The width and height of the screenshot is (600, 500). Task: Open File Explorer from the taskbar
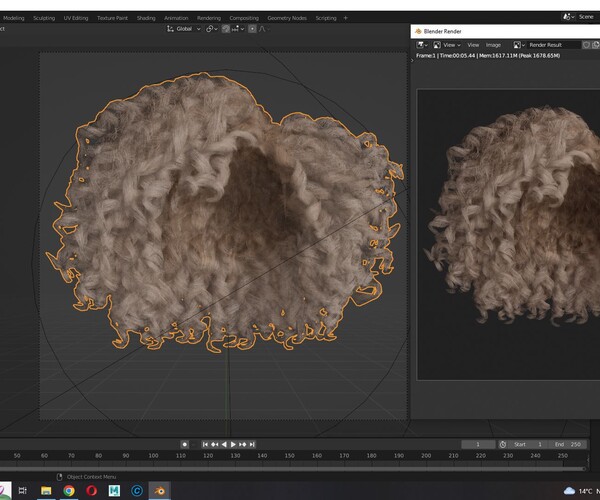[x=46, y=490]
